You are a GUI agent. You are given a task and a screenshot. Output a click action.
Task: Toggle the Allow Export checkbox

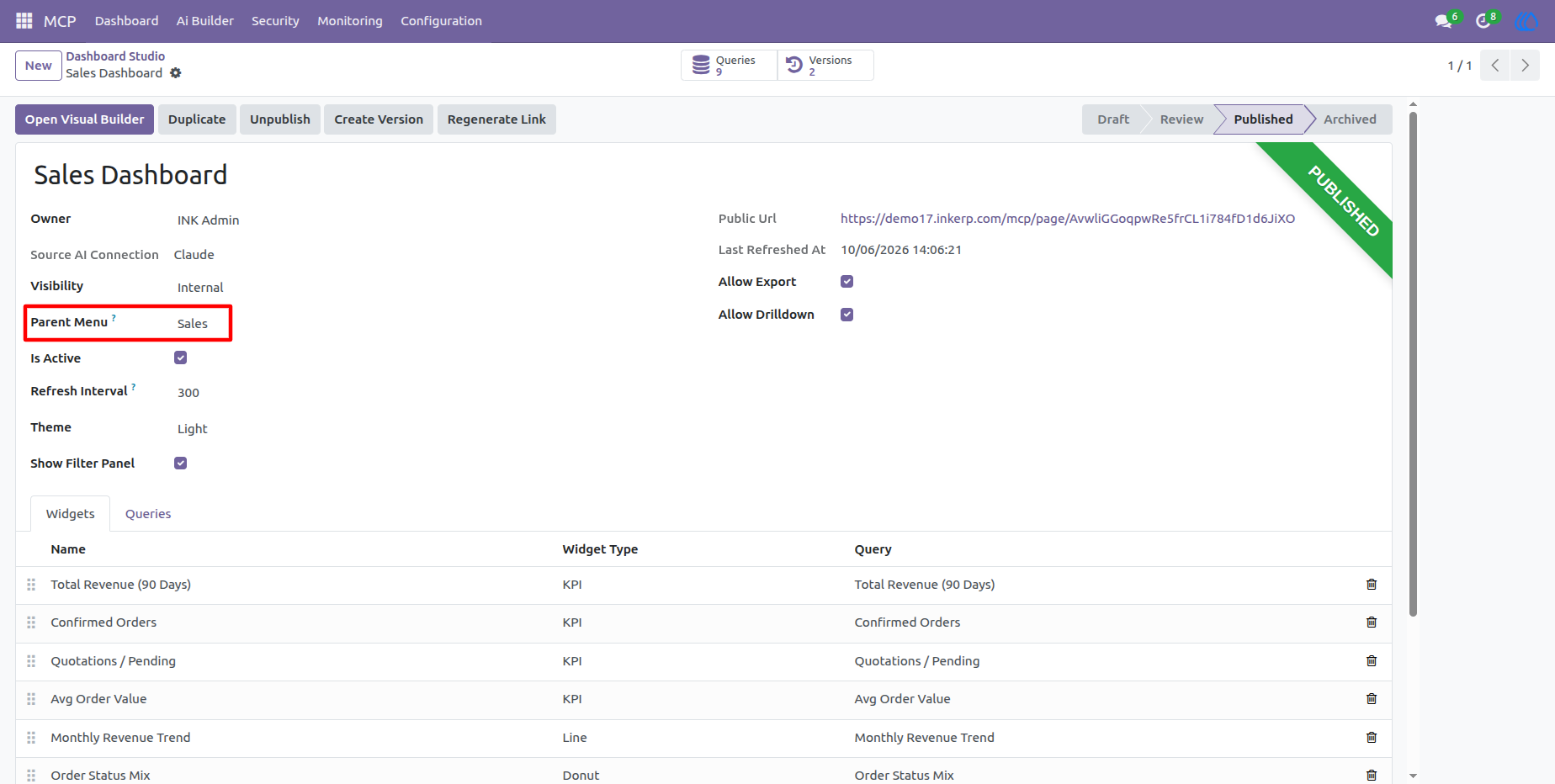[846, 281]
